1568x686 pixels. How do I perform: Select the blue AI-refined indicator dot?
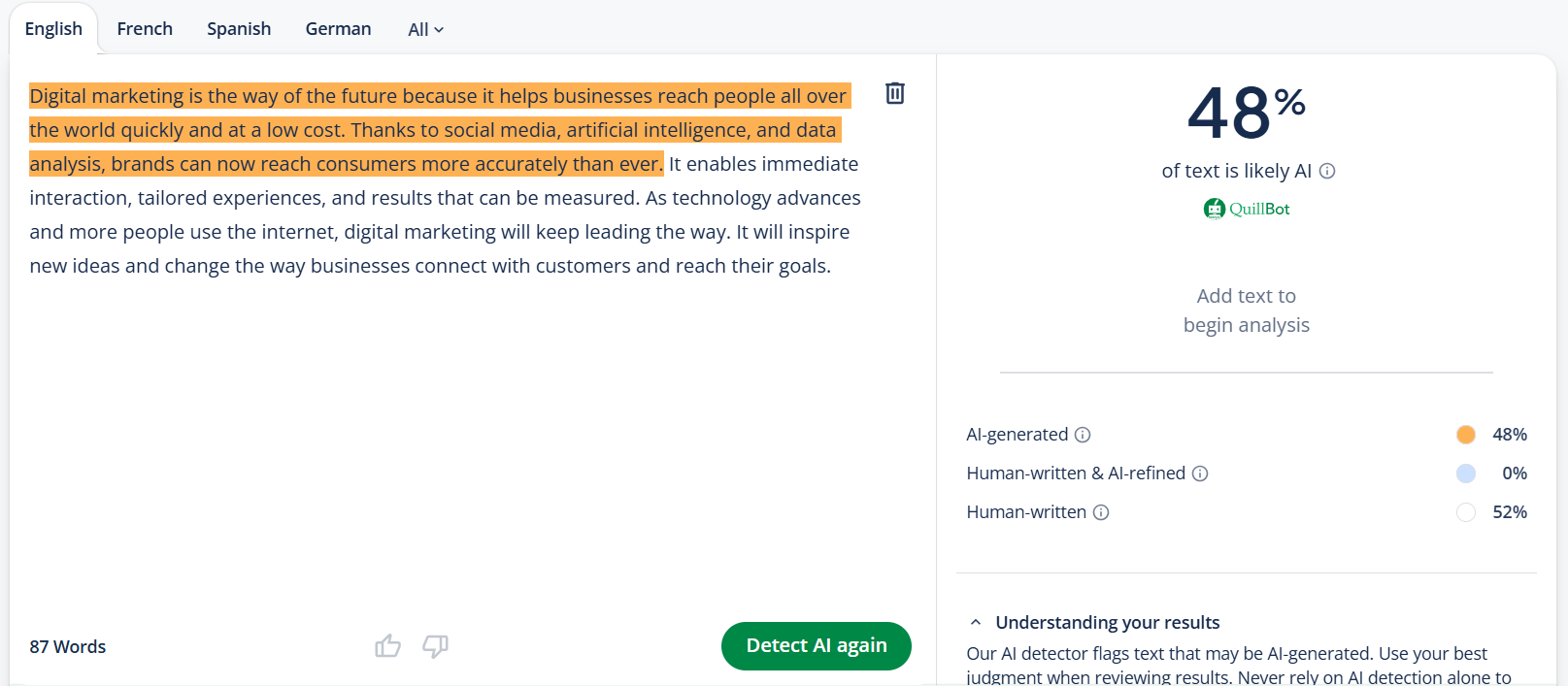pyautogui.click(x=1466, y=474)
